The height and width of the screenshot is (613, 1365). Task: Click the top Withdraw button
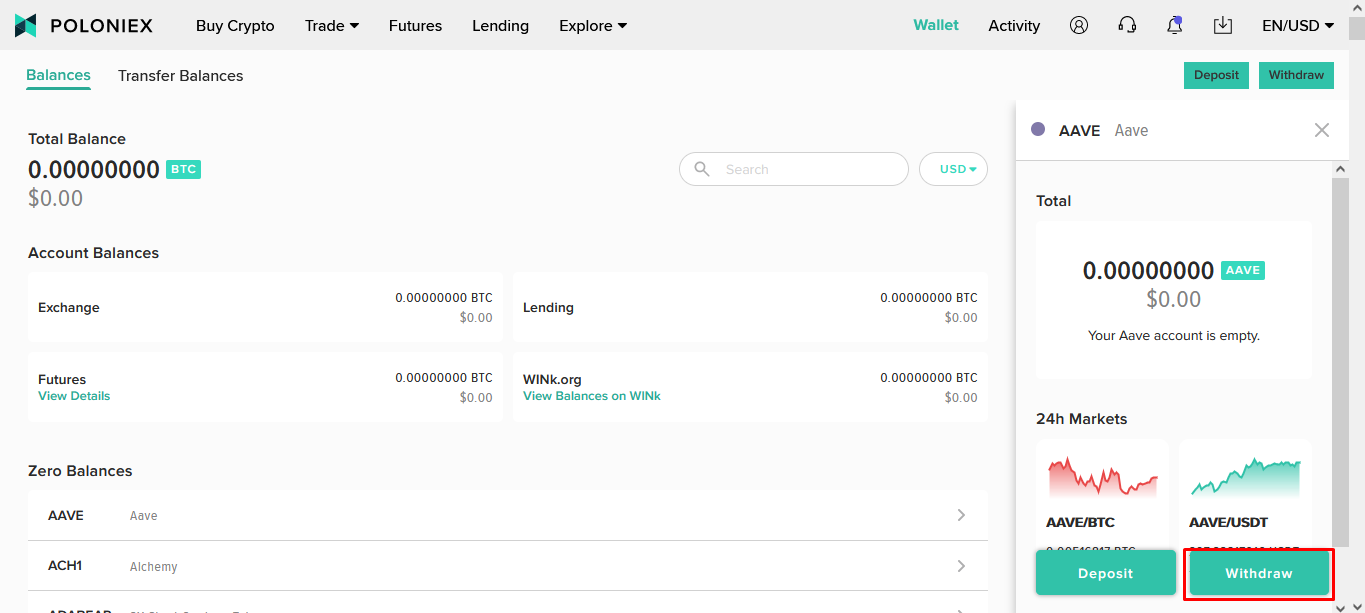[1296, 75]
